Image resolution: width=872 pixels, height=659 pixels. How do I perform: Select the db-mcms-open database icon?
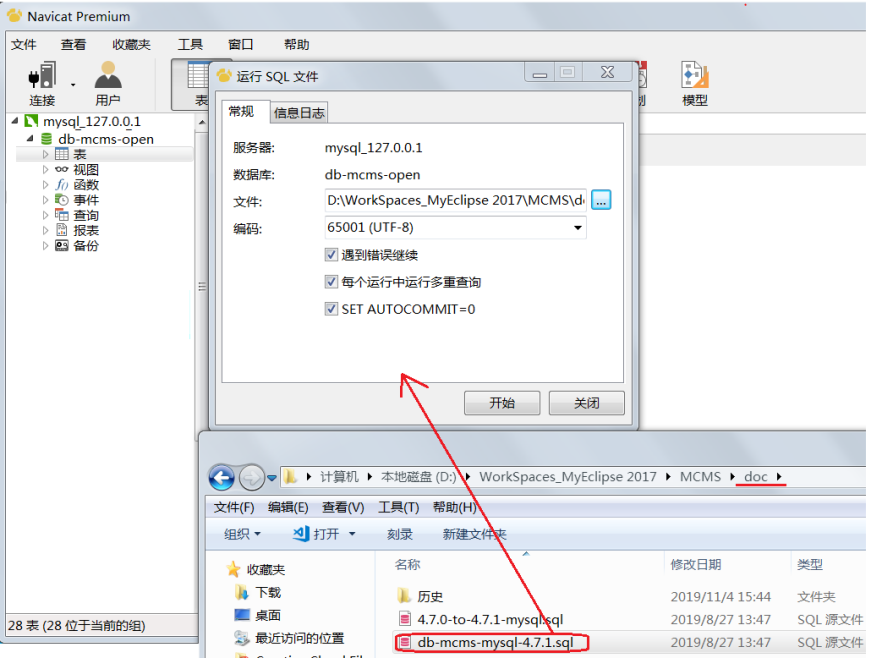pos(47,139)
